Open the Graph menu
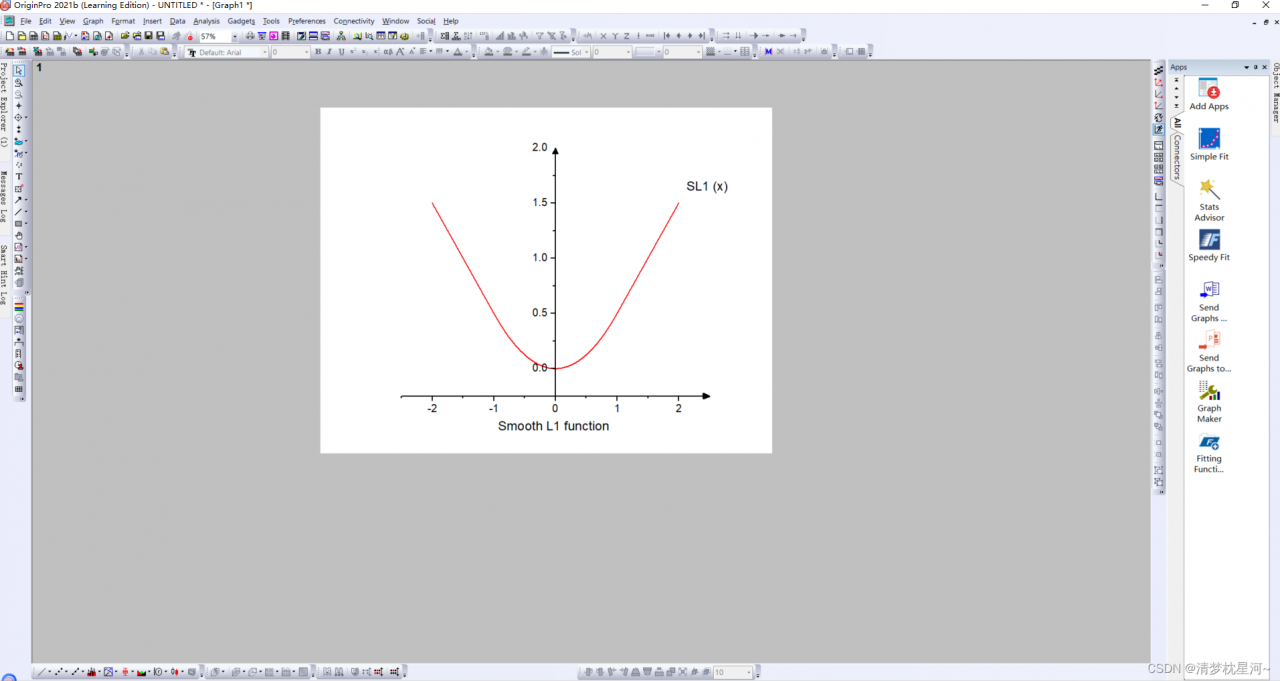 (93, 21)
